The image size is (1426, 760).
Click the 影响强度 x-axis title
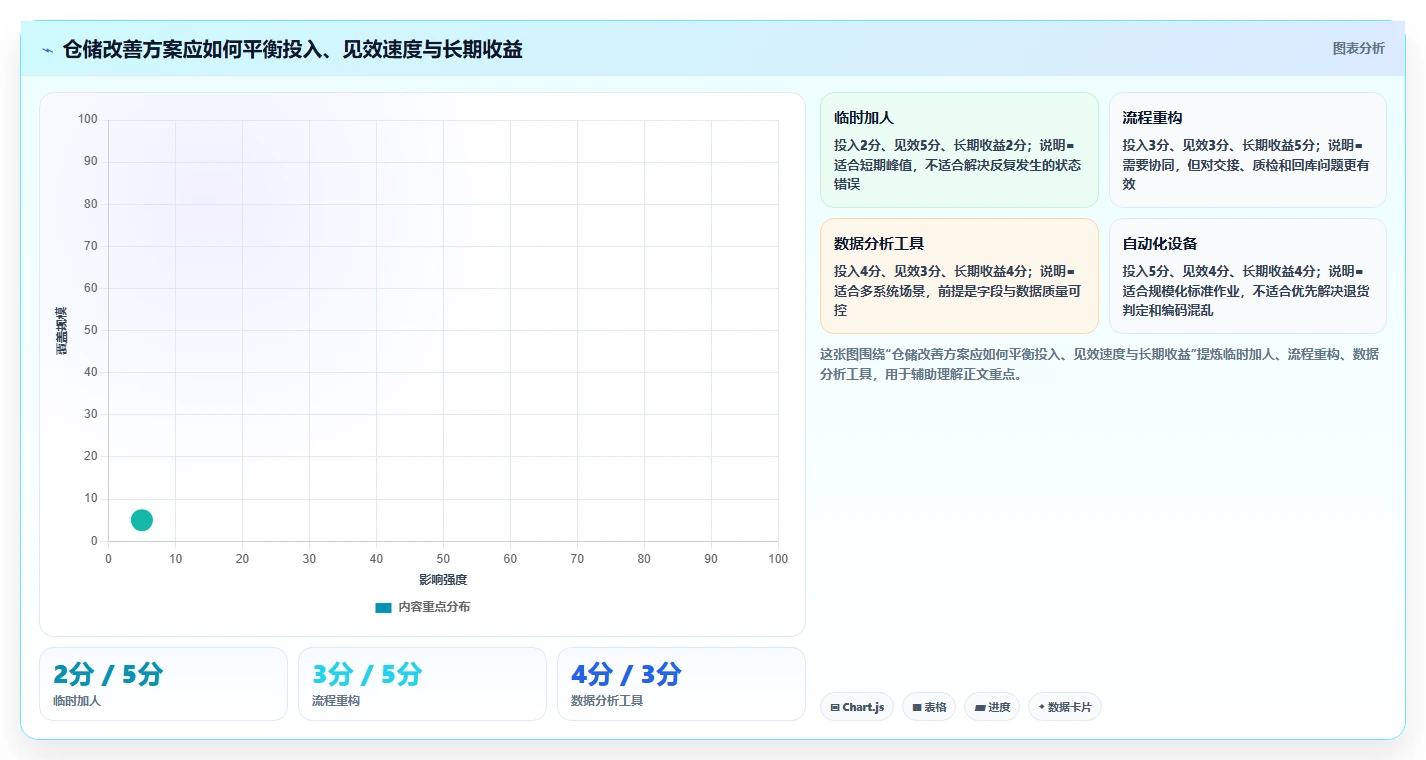click(443, 580)
